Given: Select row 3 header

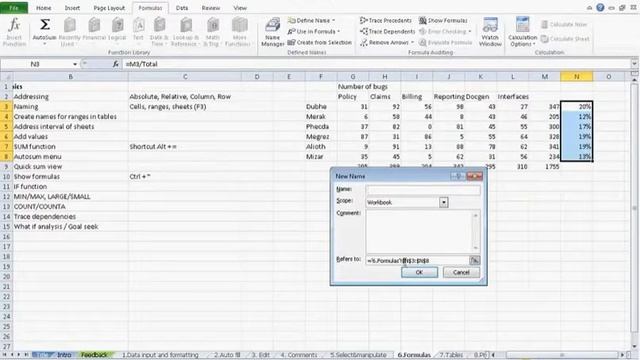Looking at the screenshot, I should (x=6, y=107).
